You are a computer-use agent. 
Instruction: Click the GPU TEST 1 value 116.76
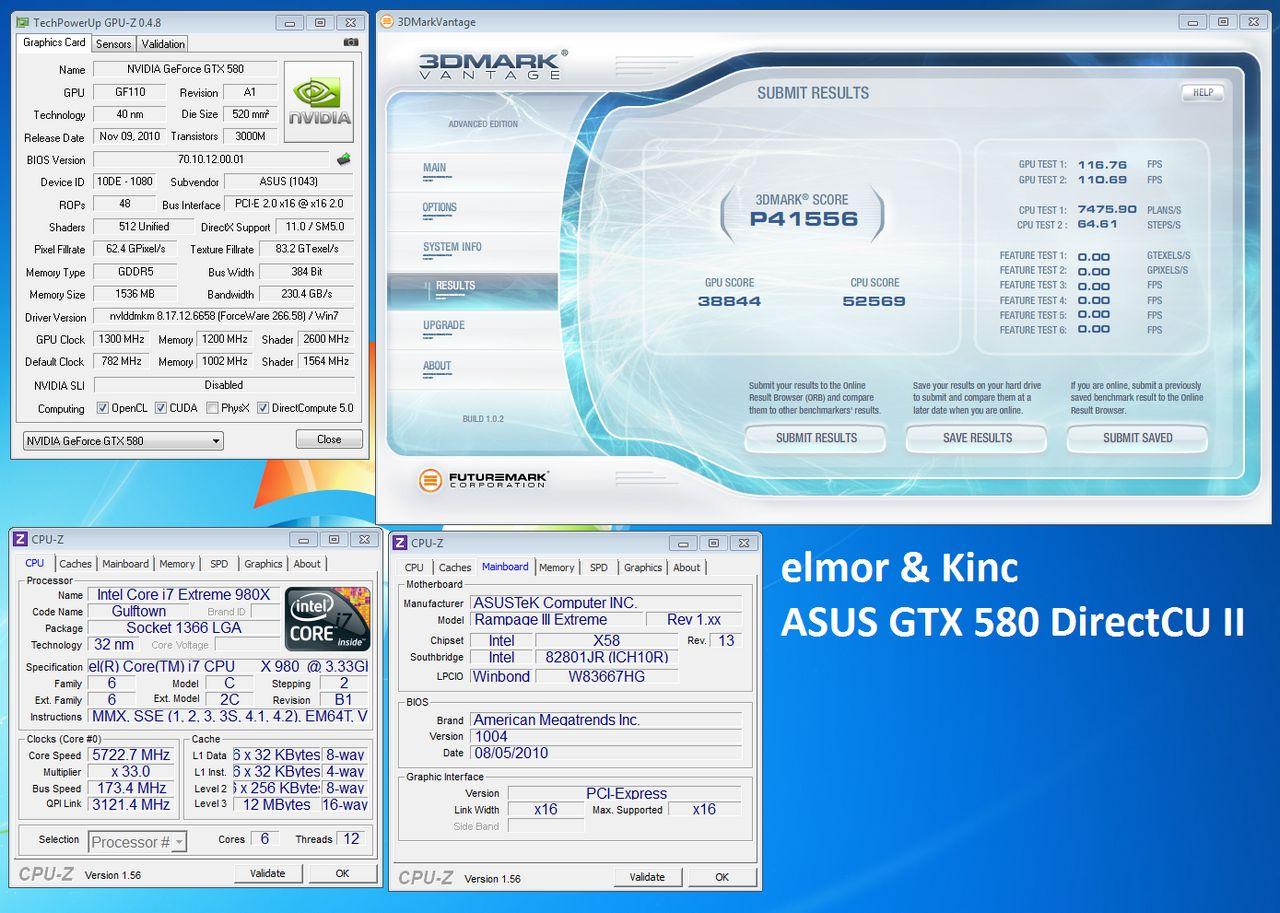(1102, 165)
